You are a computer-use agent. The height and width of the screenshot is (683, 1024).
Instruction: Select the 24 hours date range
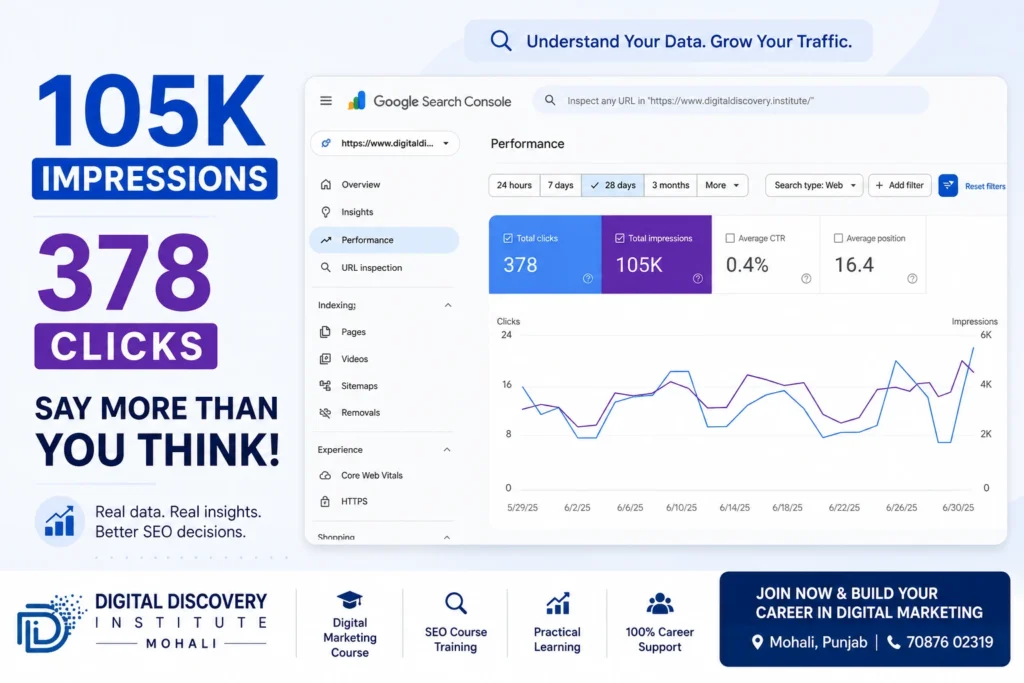(514, 185)
